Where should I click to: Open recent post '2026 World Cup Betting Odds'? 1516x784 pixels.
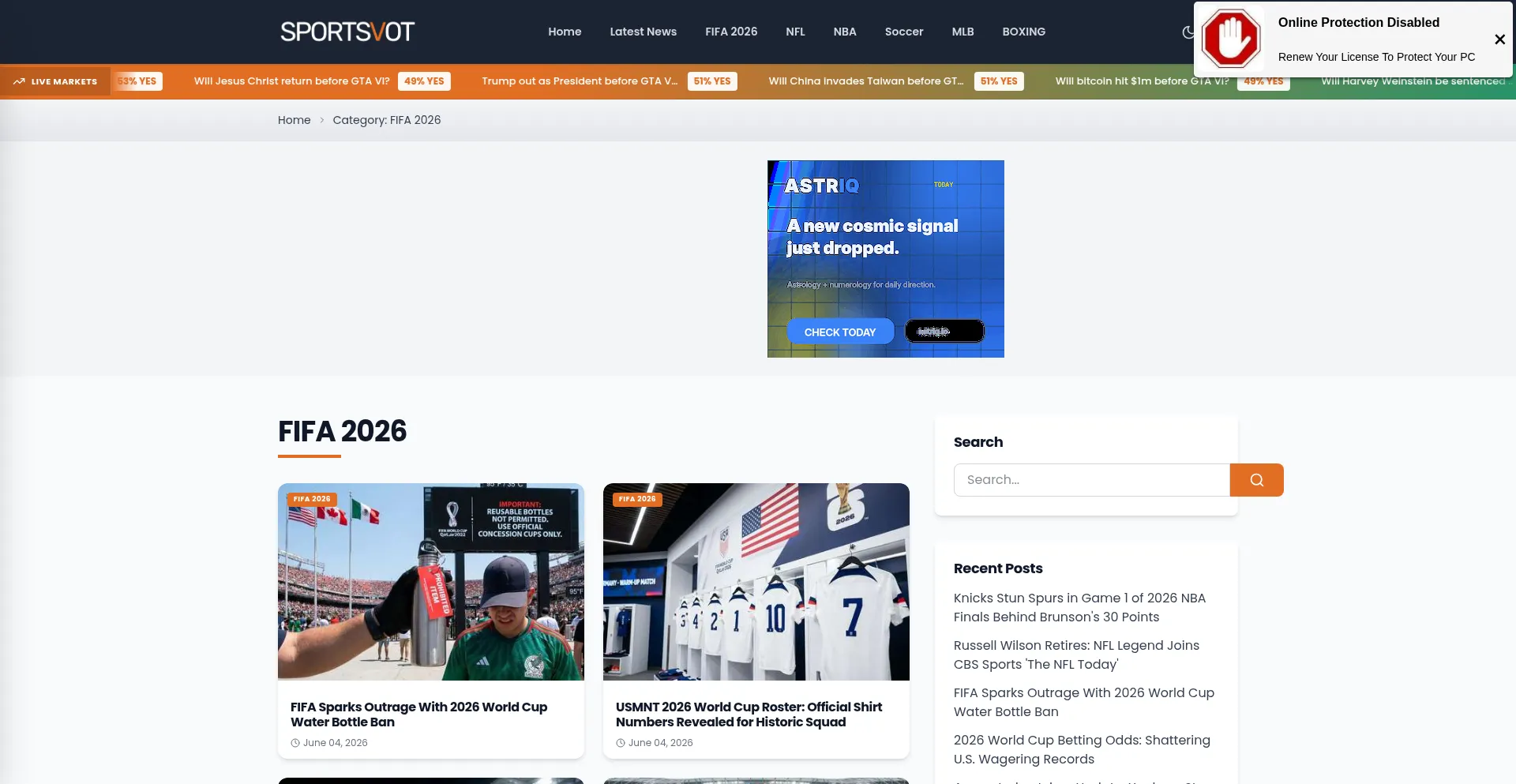pyautogui.click(x=1082, y=750)
